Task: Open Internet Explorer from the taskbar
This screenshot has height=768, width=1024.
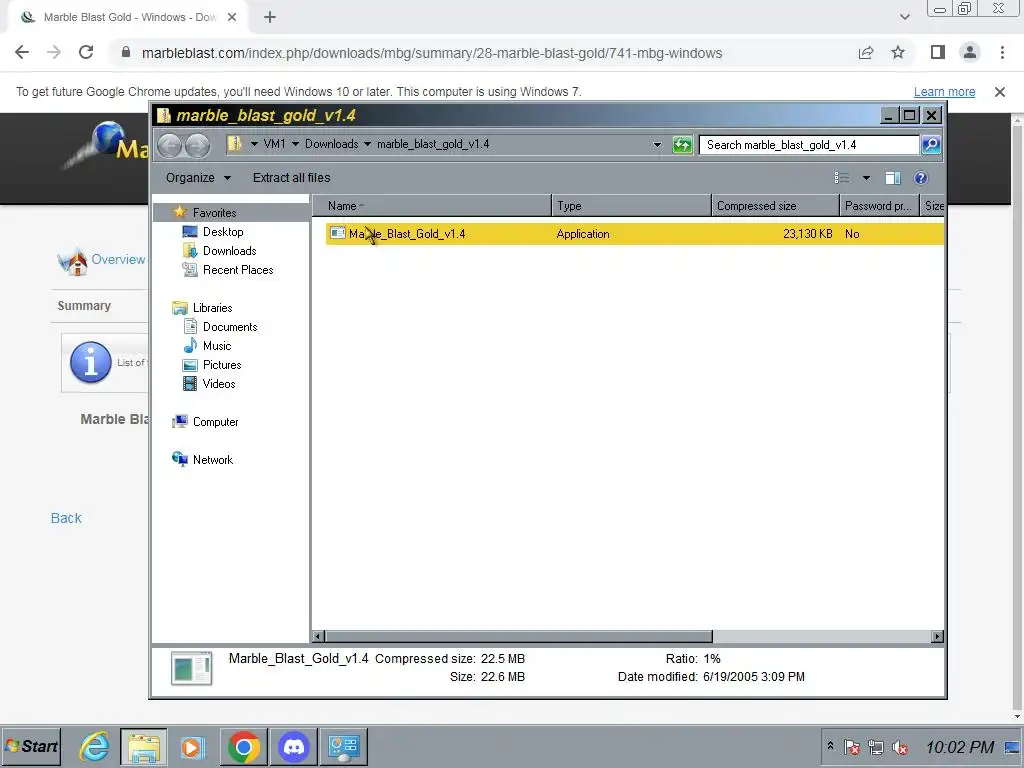Action: (95, 746)
